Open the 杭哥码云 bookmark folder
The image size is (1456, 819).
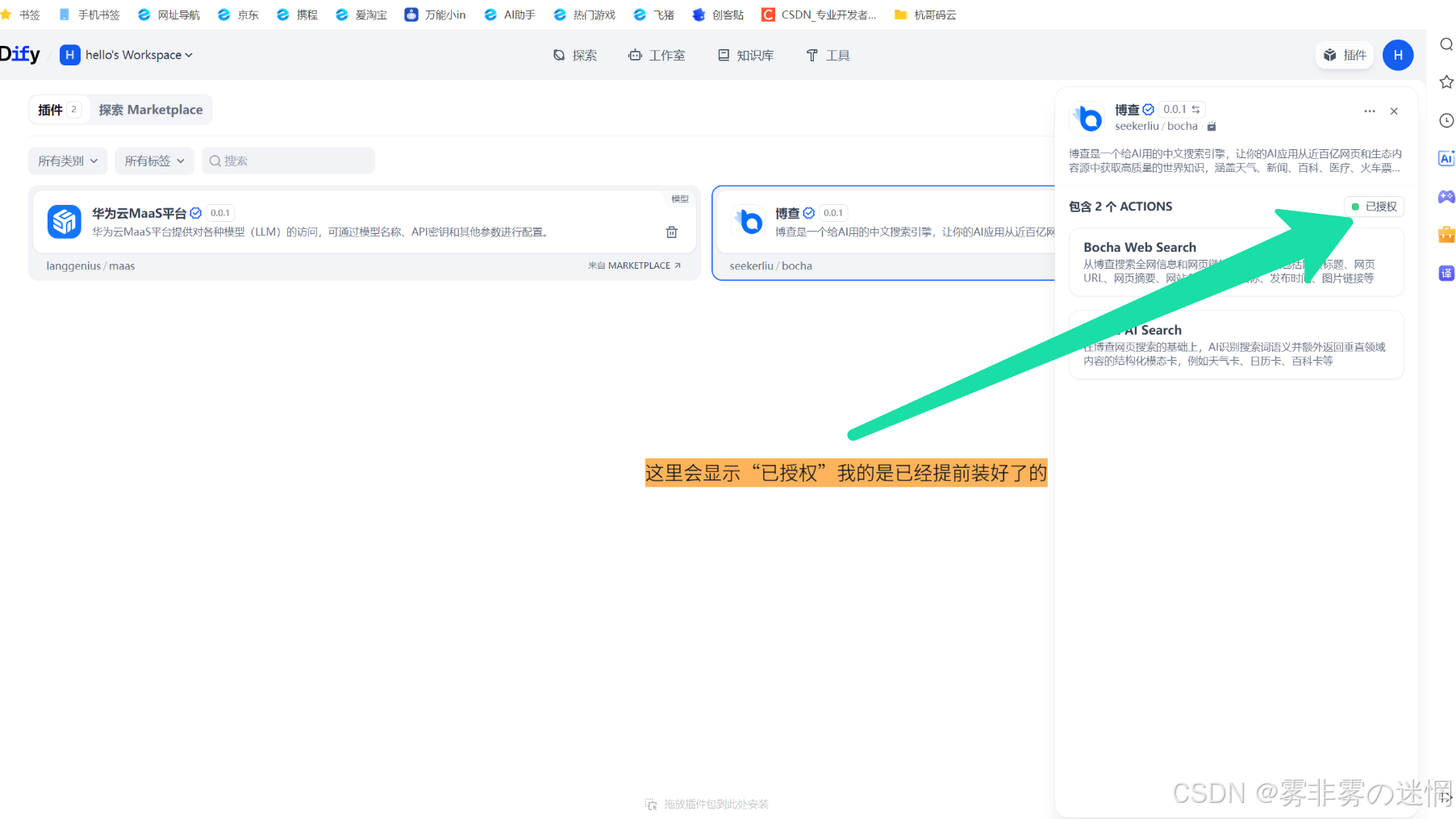[x=925, y=15]
